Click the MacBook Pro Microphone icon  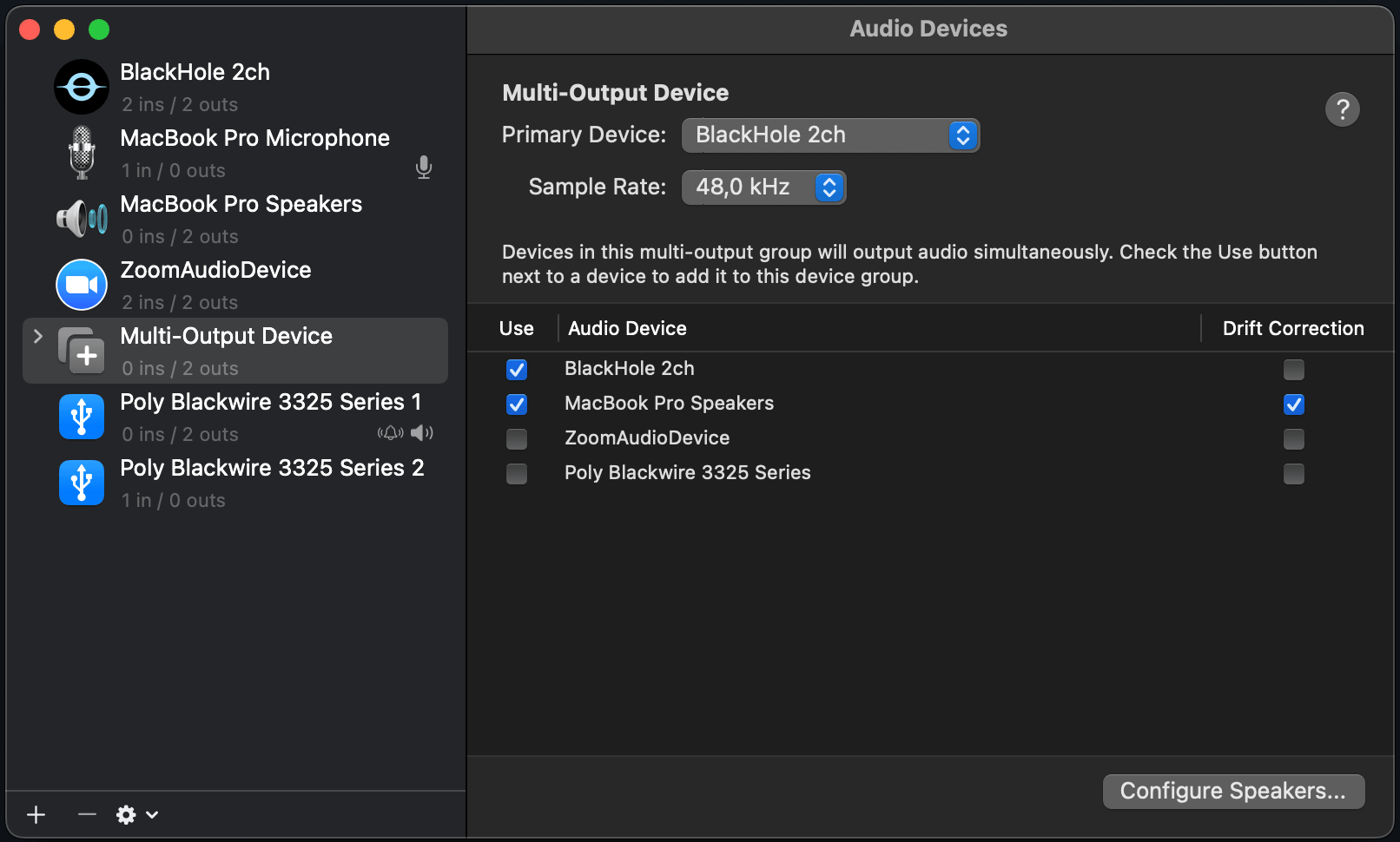[82, 153]
